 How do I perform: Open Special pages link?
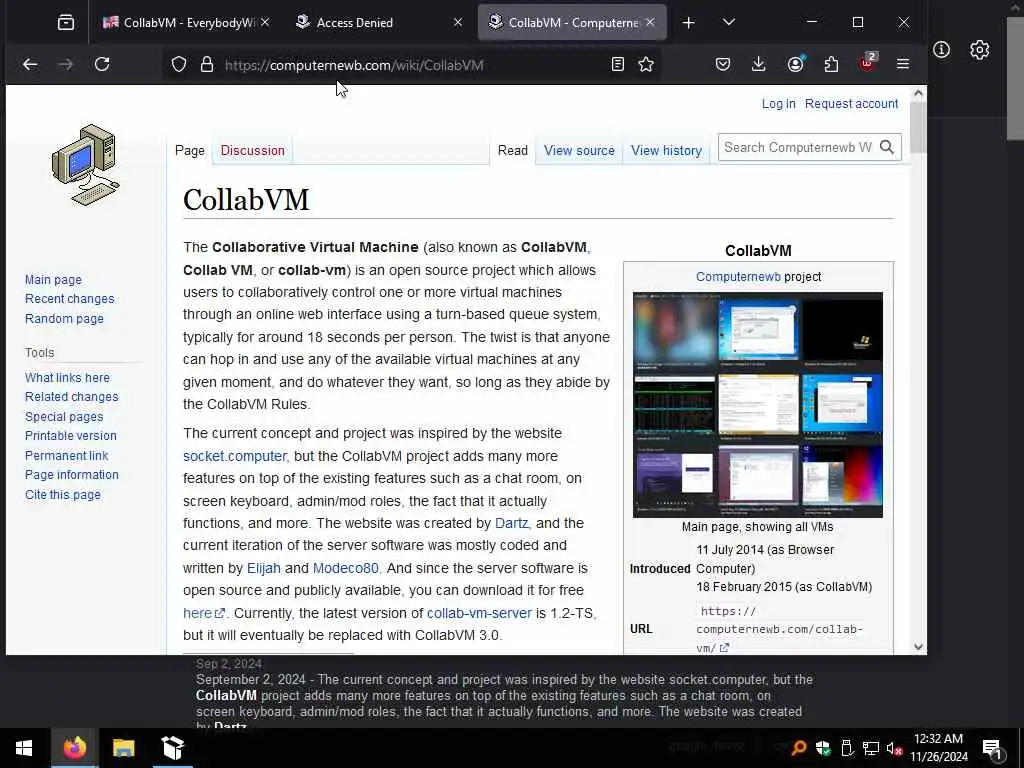click(x=64, y=417)
